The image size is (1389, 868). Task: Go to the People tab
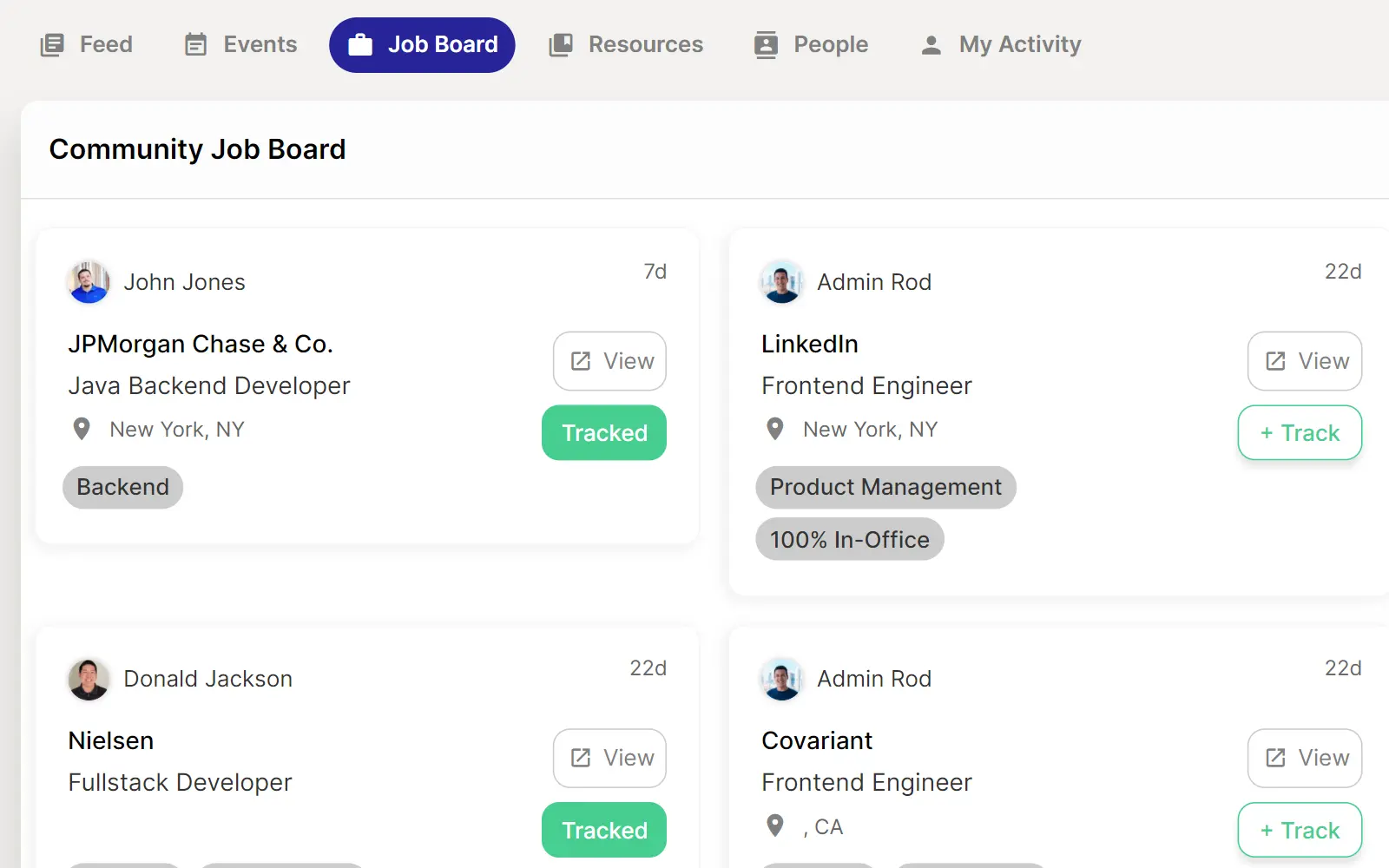pyautogui.click(x=811, y=44)
